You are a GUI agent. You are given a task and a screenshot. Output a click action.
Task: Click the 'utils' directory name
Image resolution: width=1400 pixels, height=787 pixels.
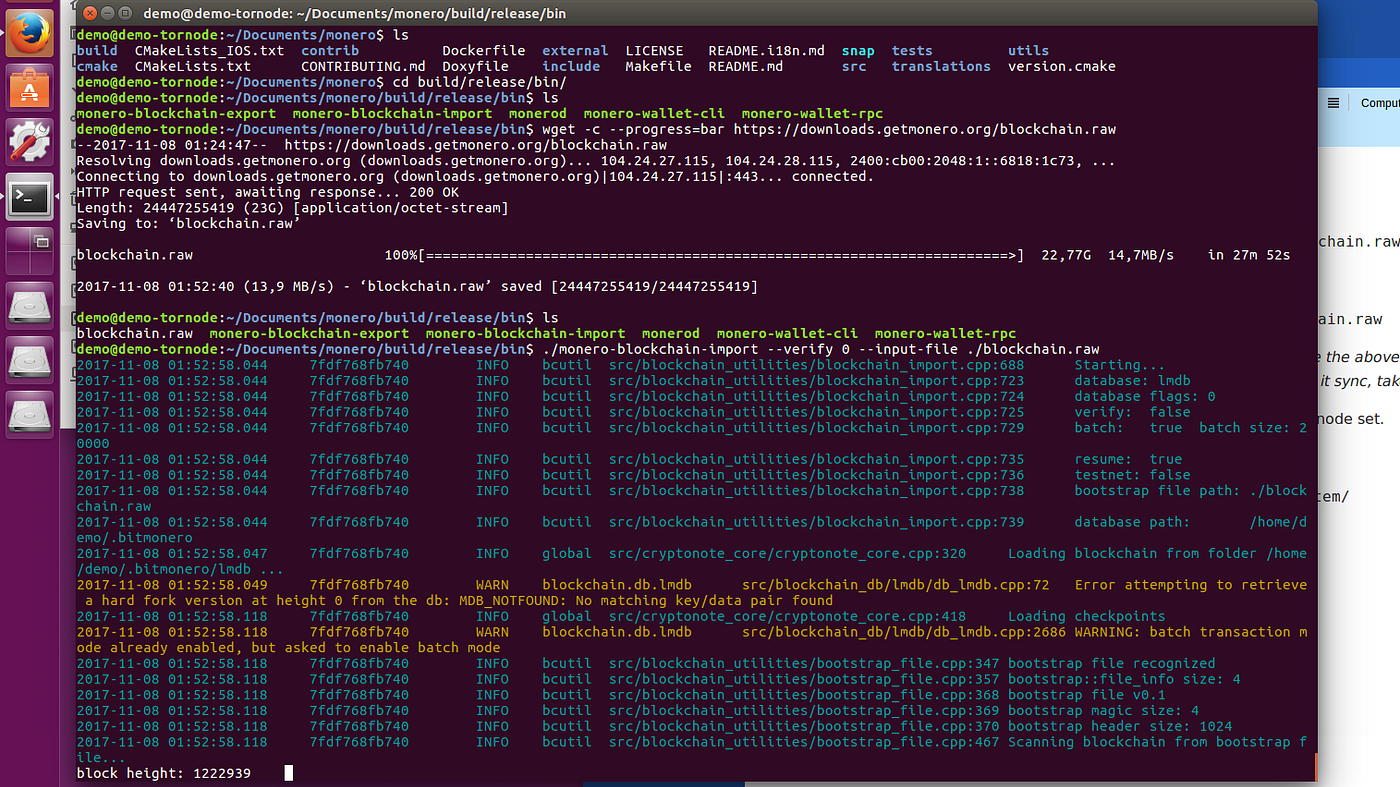(1029, 50)
